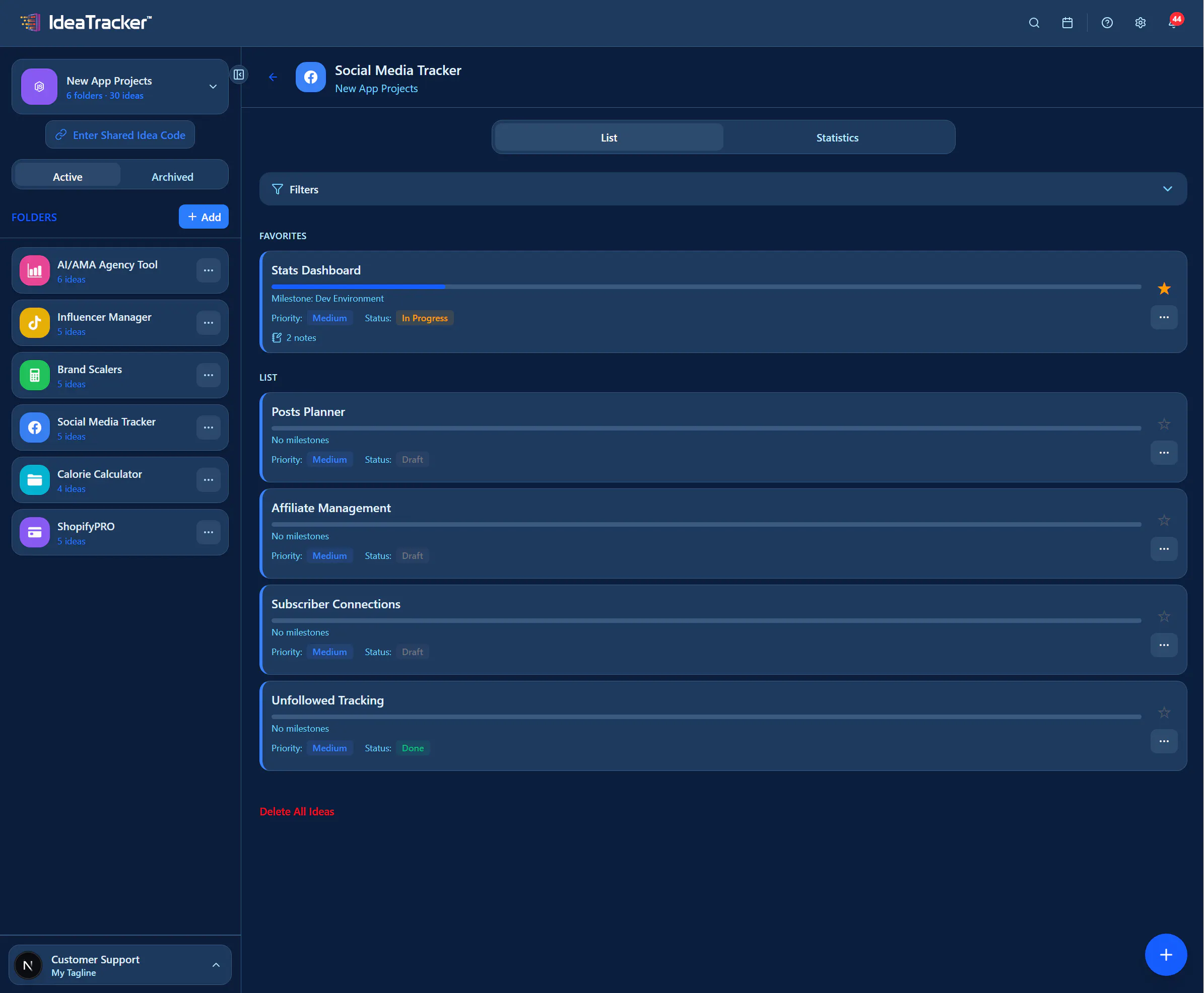The image size is (1204, 993).
Task: Open the help question-mark icon
Action: (x=1107, y=23)
